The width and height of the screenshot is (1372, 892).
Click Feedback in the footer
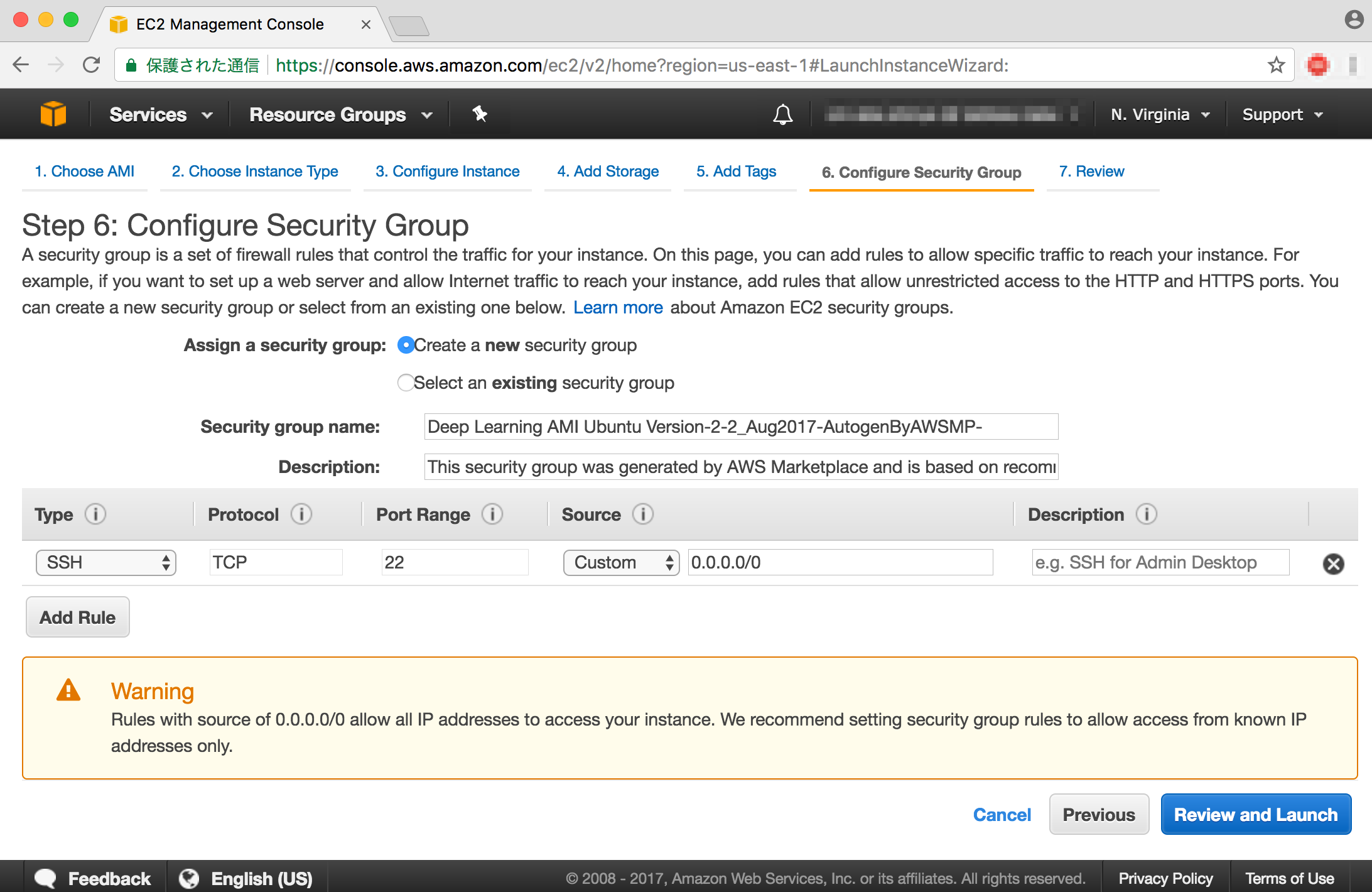click(109, 878)
